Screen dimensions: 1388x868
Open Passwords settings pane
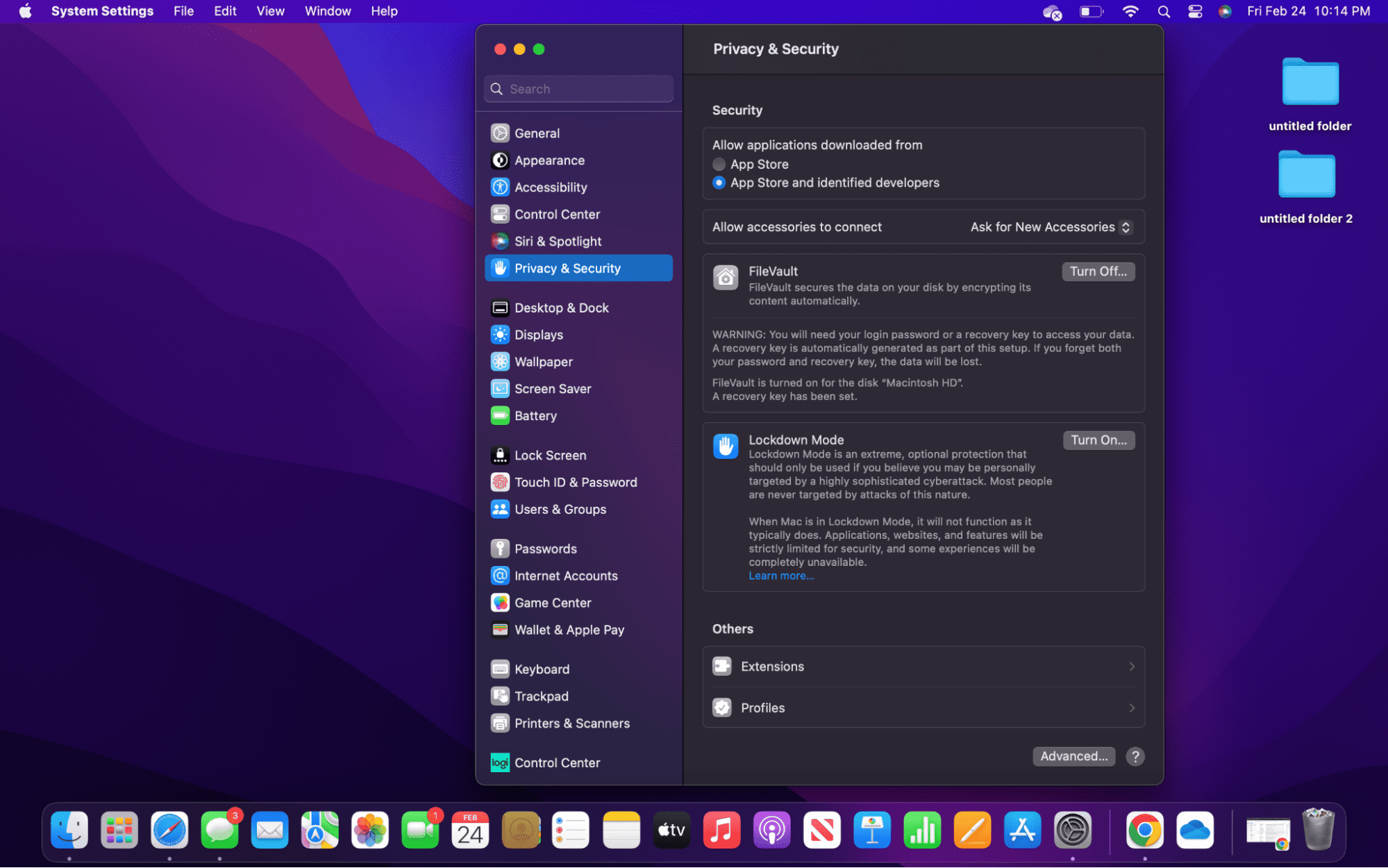(x=578, y=549)
